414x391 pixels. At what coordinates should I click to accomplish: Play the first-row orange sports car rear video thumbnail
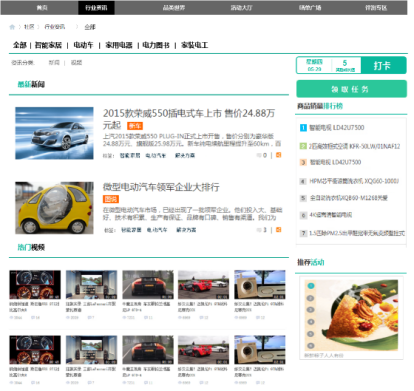[x=148, y=284]
